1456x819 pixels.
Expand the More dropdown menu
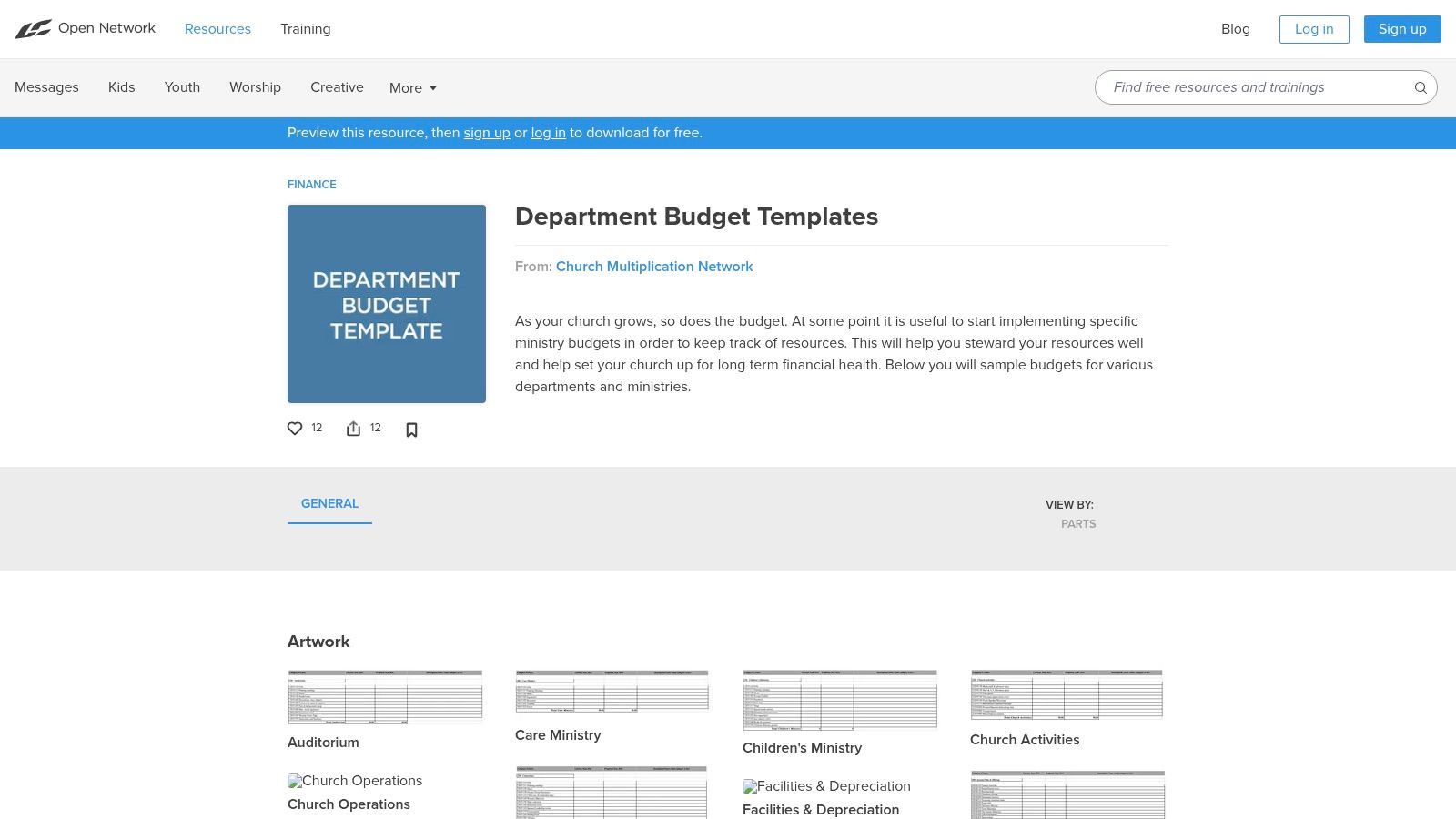pos(413,88)
